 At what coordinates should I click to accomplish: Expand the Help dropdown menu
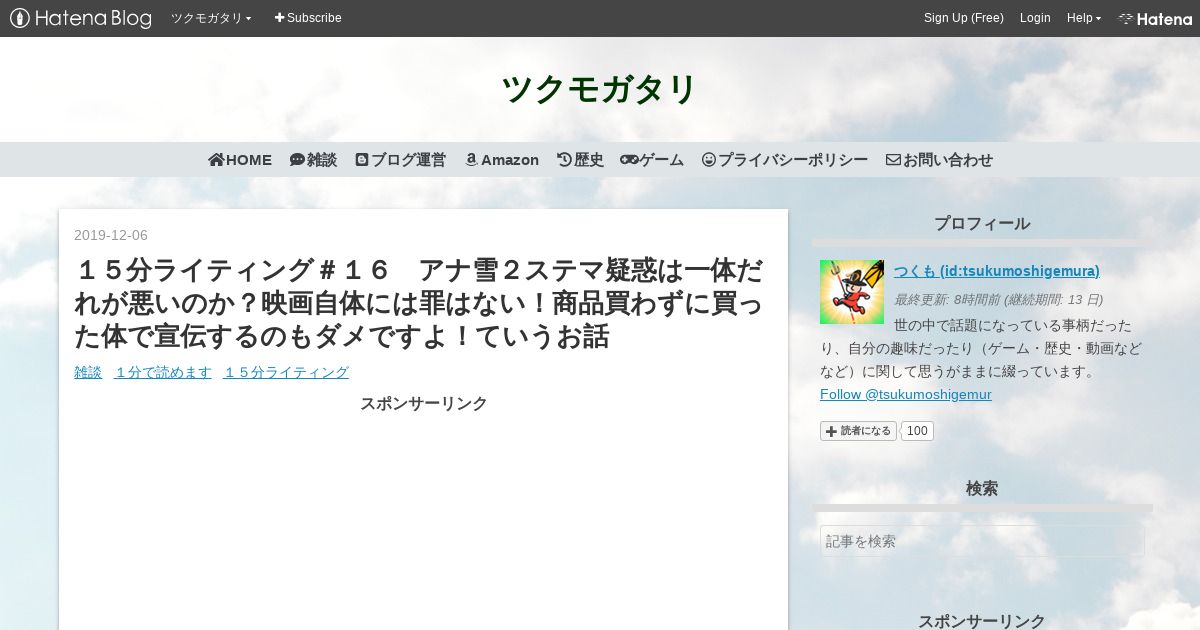click(1084, 18)
